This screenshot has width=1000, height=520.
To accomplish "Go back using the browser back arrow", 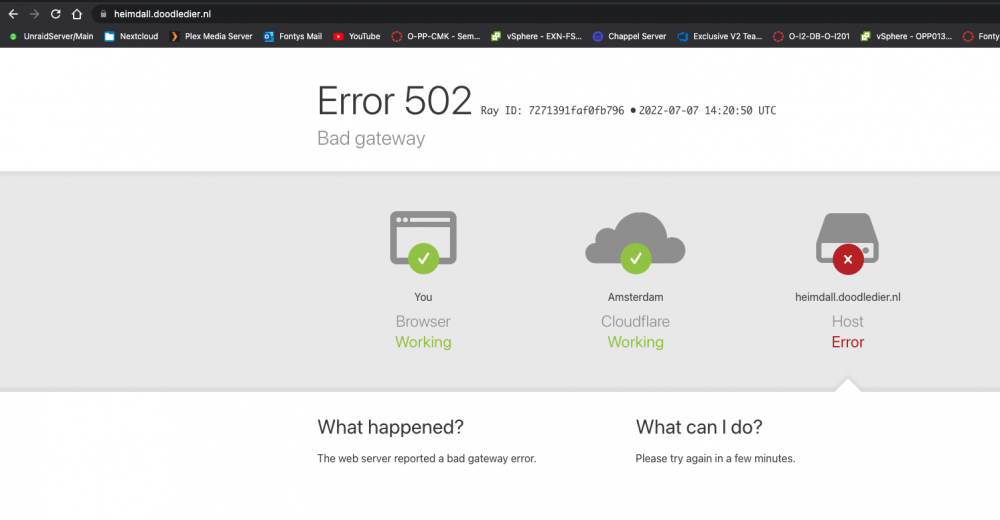I will (13, 14).
